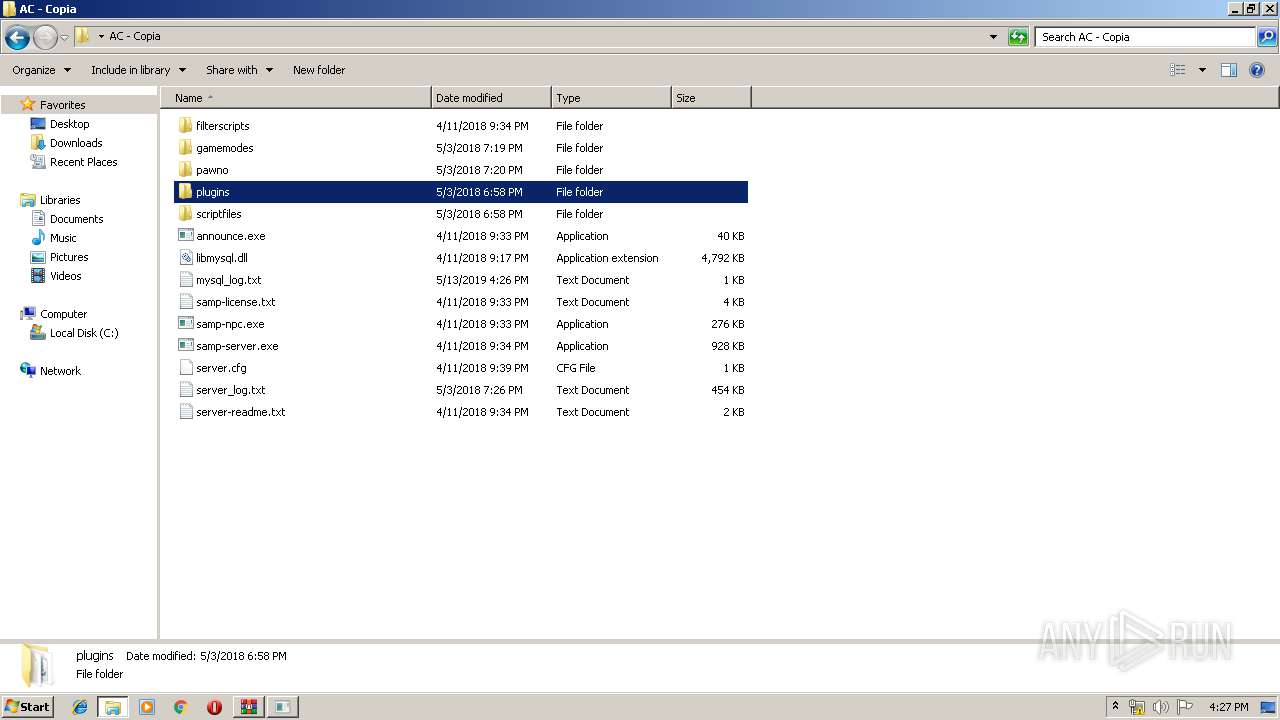Select the highlighted plugins folder row
Image resolution: width=1280 pixels, height=720 pixels.
[x=461, y=192]
